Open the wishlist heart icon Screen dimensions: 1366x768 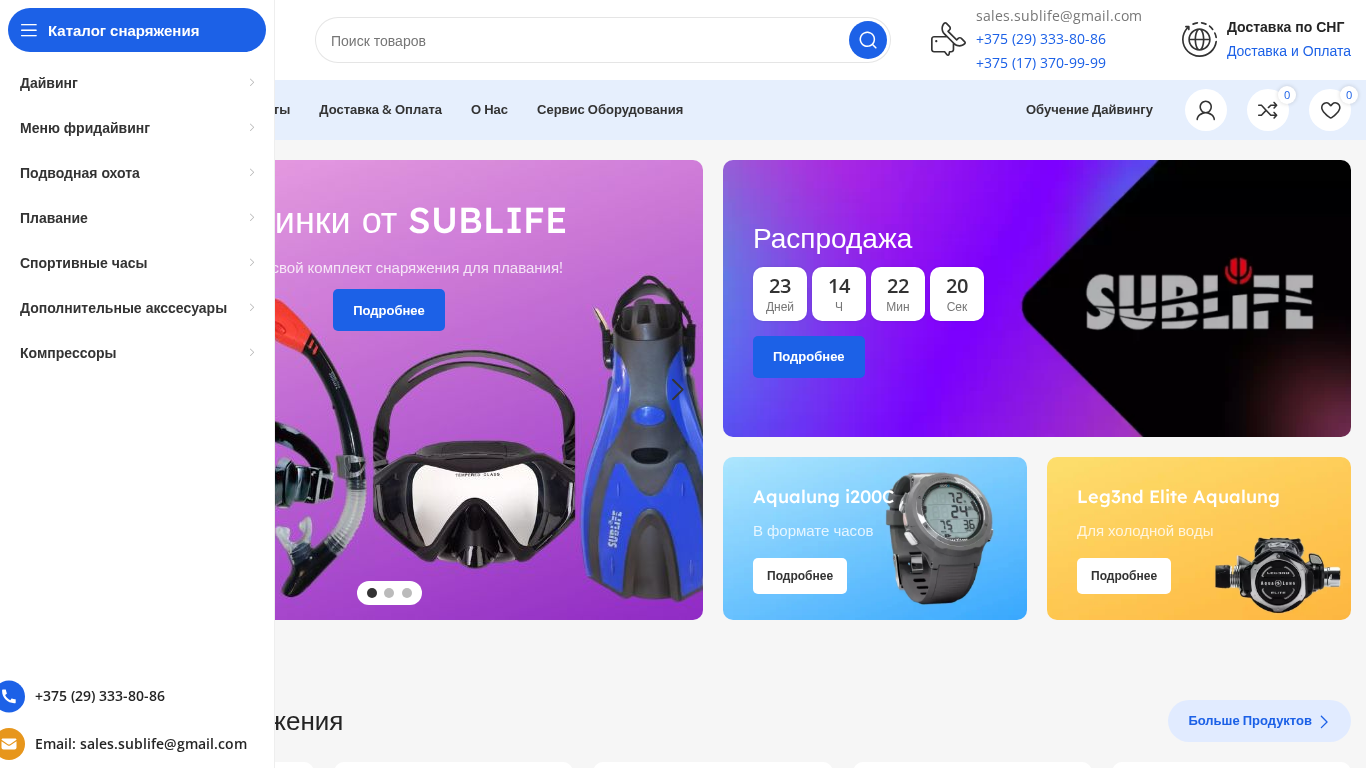click(x=1330, y=110)
